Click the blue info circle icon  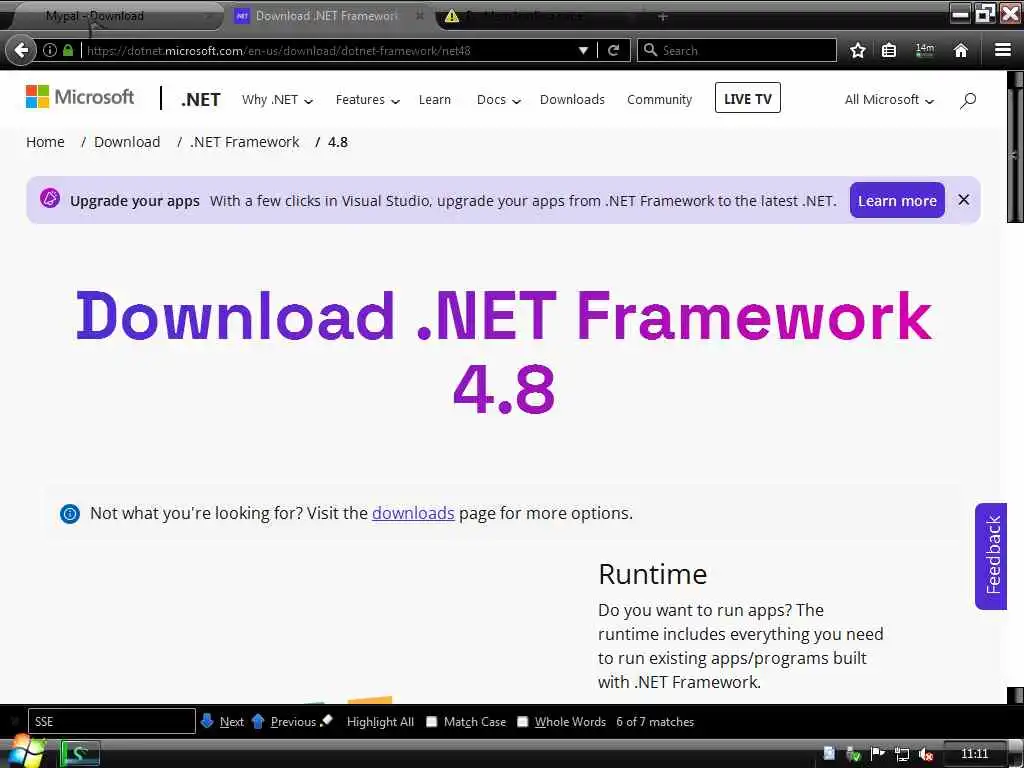coord(70,514)
